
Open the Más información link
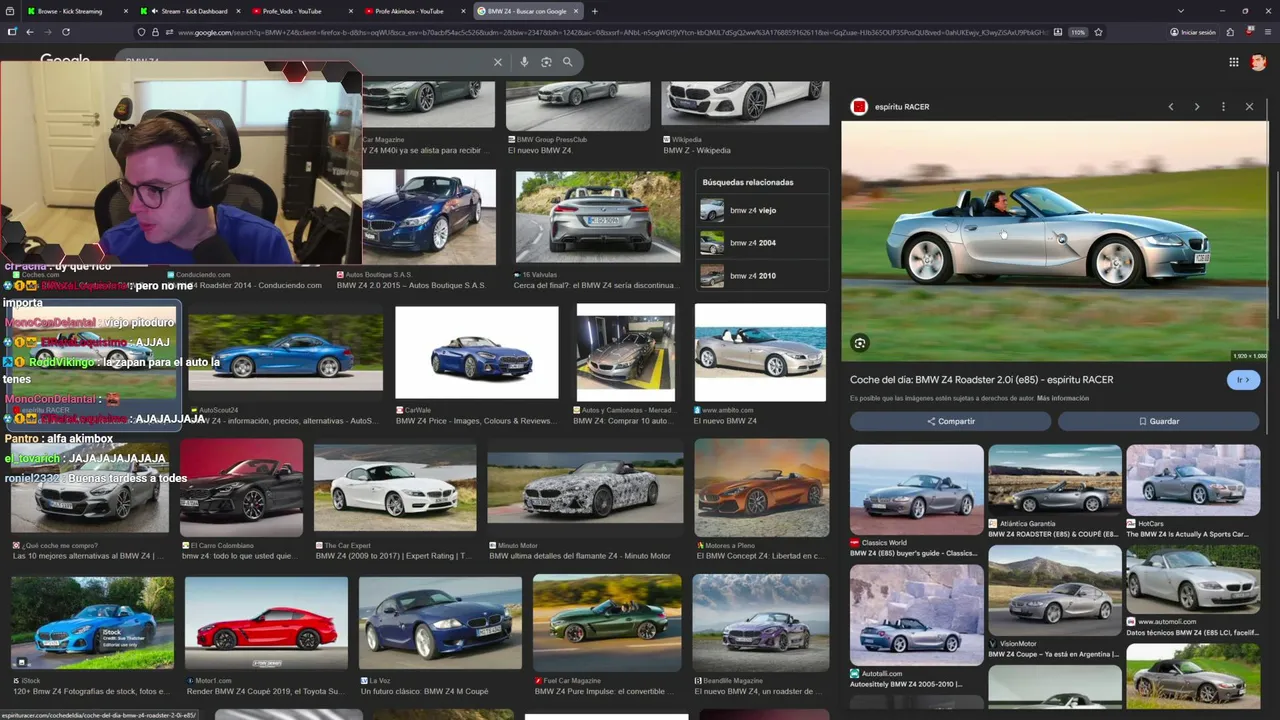1063,398
